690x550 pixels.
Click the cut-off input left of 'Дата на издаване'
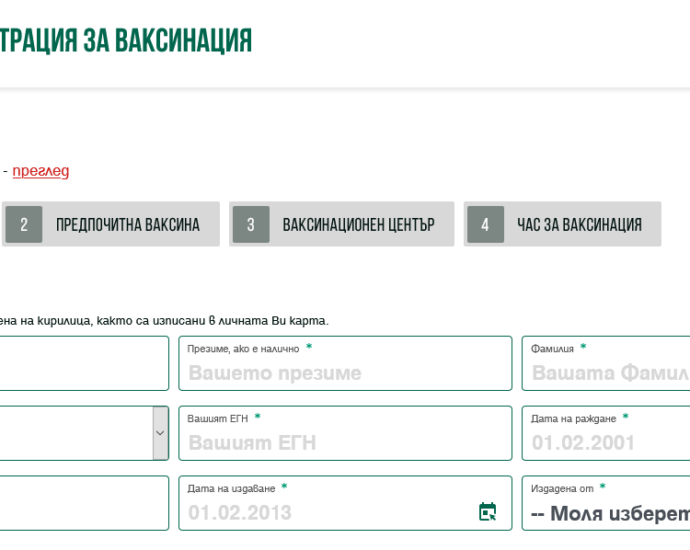(x=84, y=503)
